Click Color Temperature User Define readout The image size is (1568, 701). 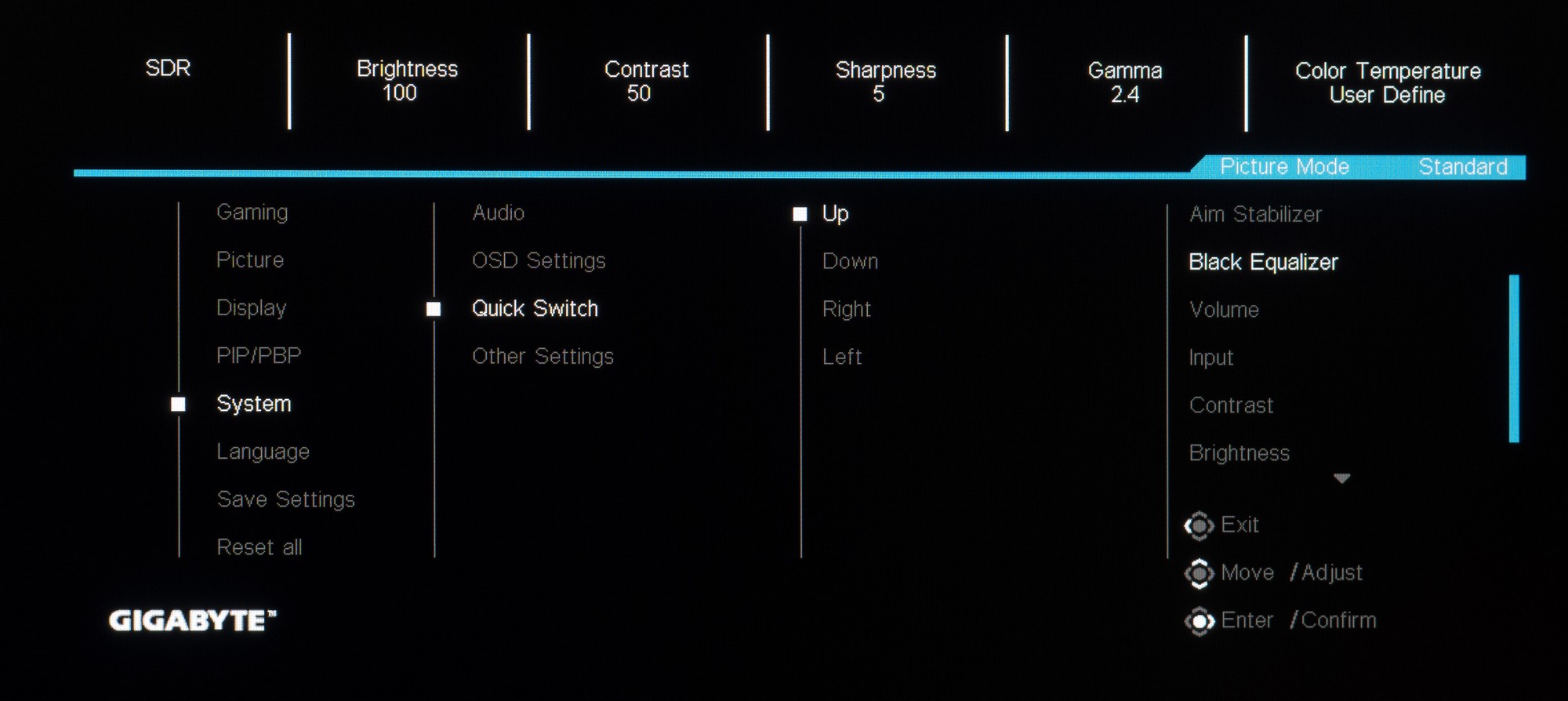point(1388,83)
